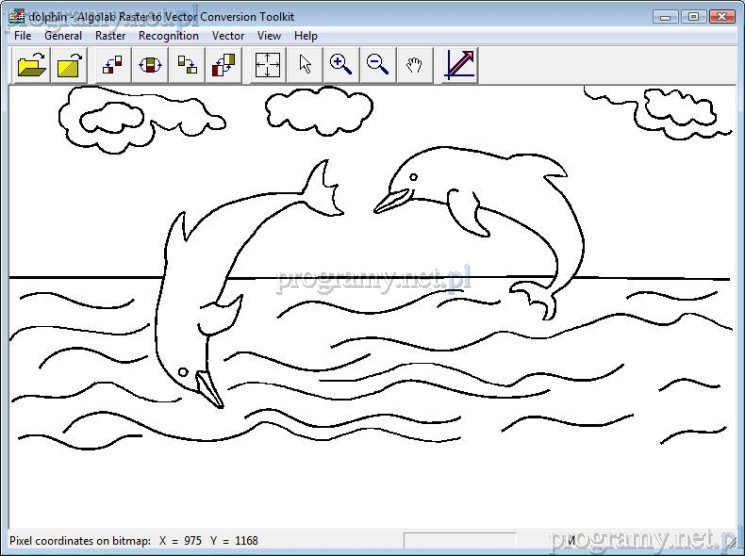Open the Help menu
This screenshot has height=556, width=745.
[x=305, y=36]
